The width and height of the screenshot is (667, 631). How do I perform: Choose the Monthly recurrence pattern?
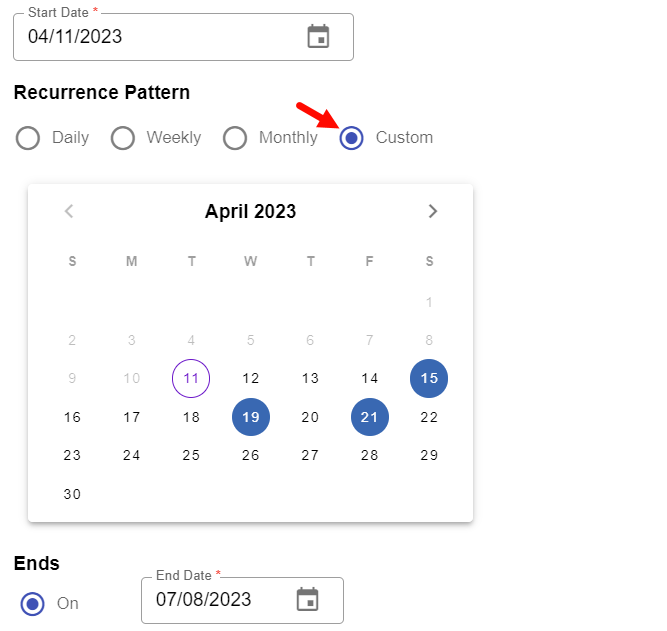coord(235,138)
